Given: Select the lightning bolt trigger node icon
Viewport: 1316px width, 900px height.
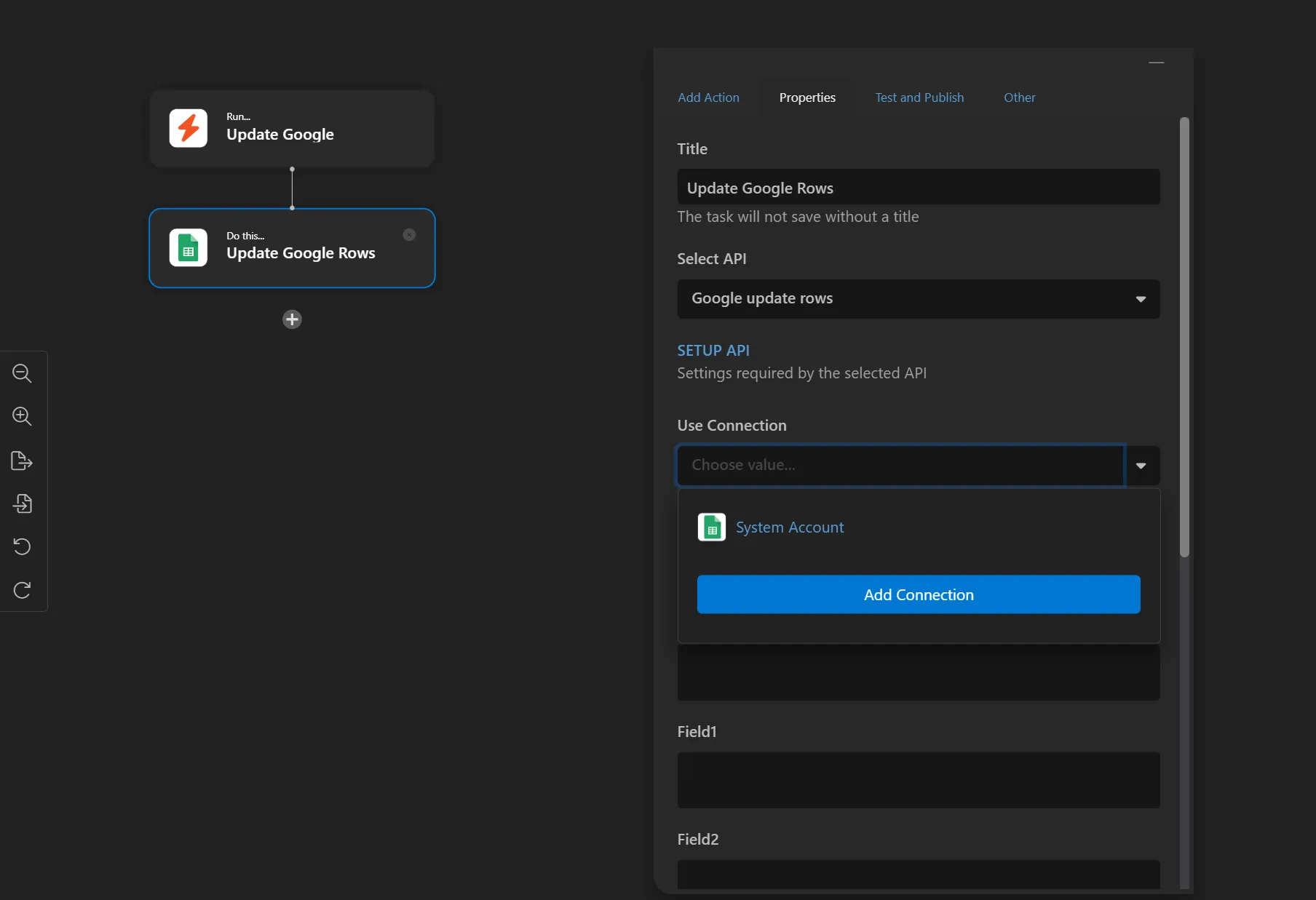Looking at the screenshot, I should 189,128.
